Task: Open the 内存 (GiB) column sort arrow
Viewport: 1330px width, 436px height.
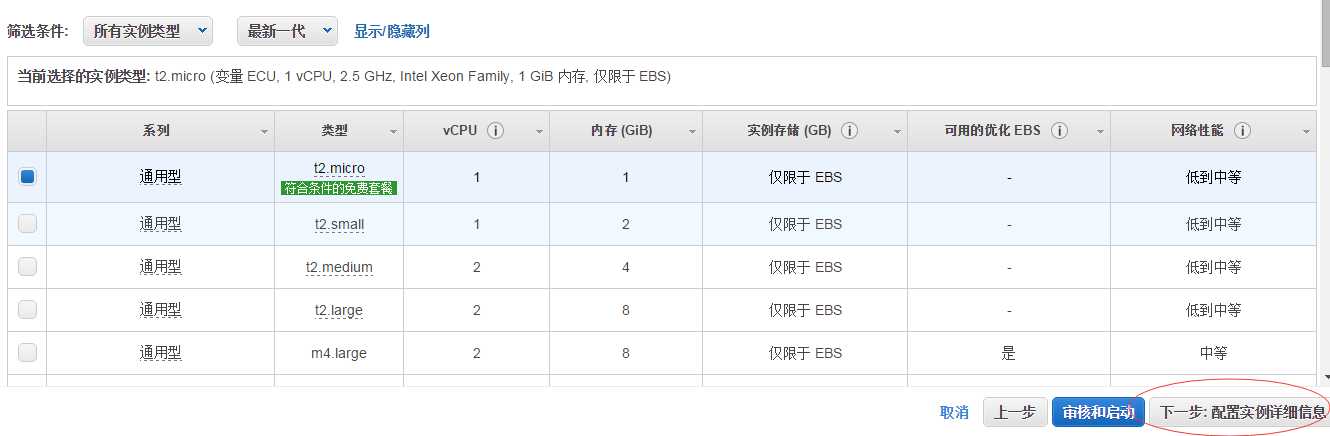Action: pos(692,132)
